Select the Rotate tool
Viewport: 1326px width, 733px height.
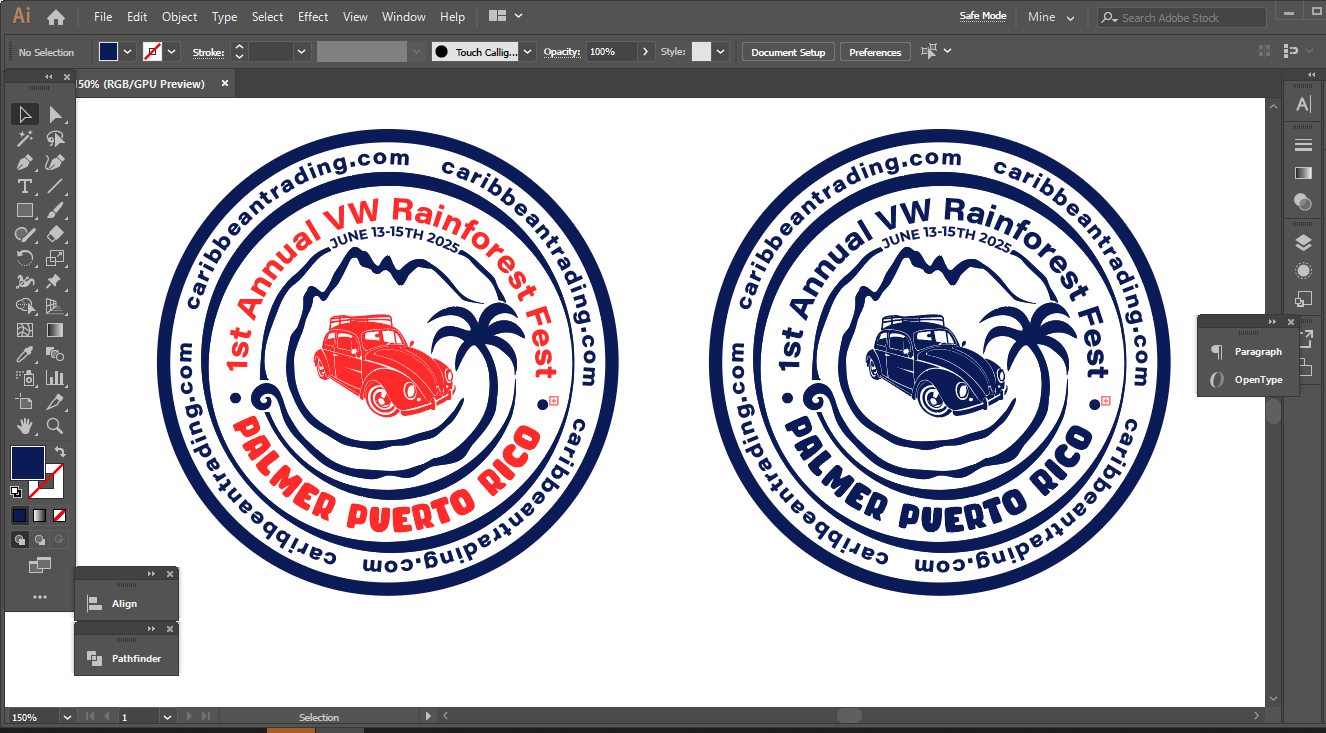(25, 258)
